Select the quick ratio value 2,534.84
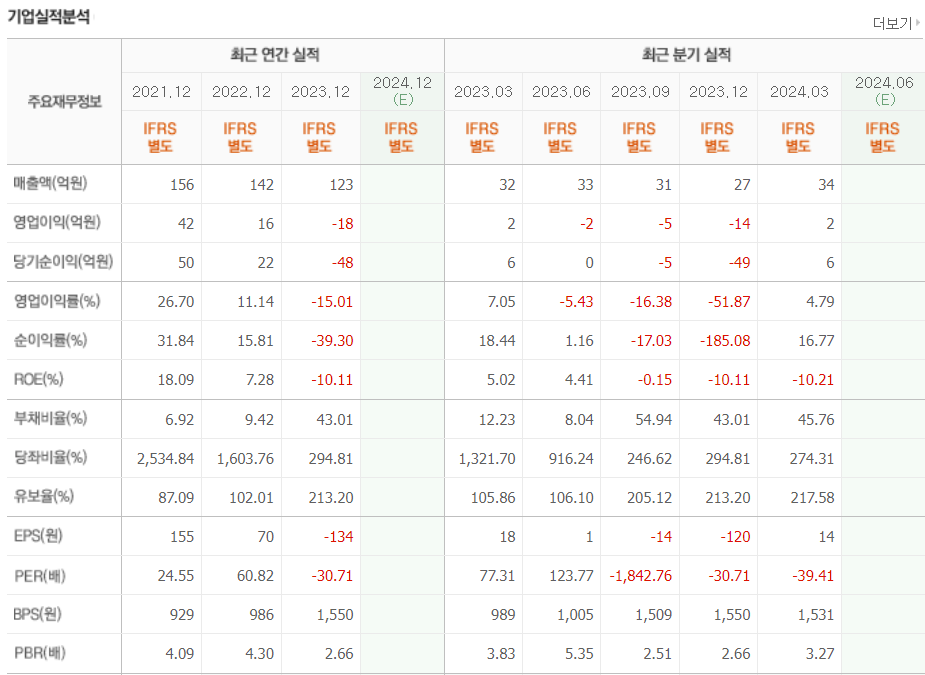Image resolution: width=925 pixels, height=675 pixels. click(x=165, y=458)
